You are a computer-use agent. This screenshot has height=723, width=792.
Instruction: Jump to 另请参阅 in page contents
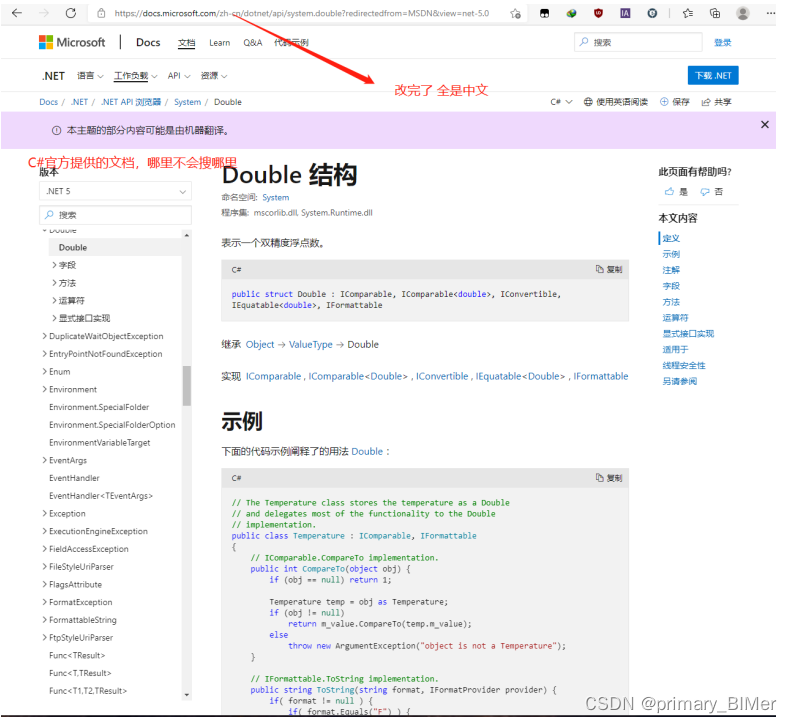(x=679, y=381)
